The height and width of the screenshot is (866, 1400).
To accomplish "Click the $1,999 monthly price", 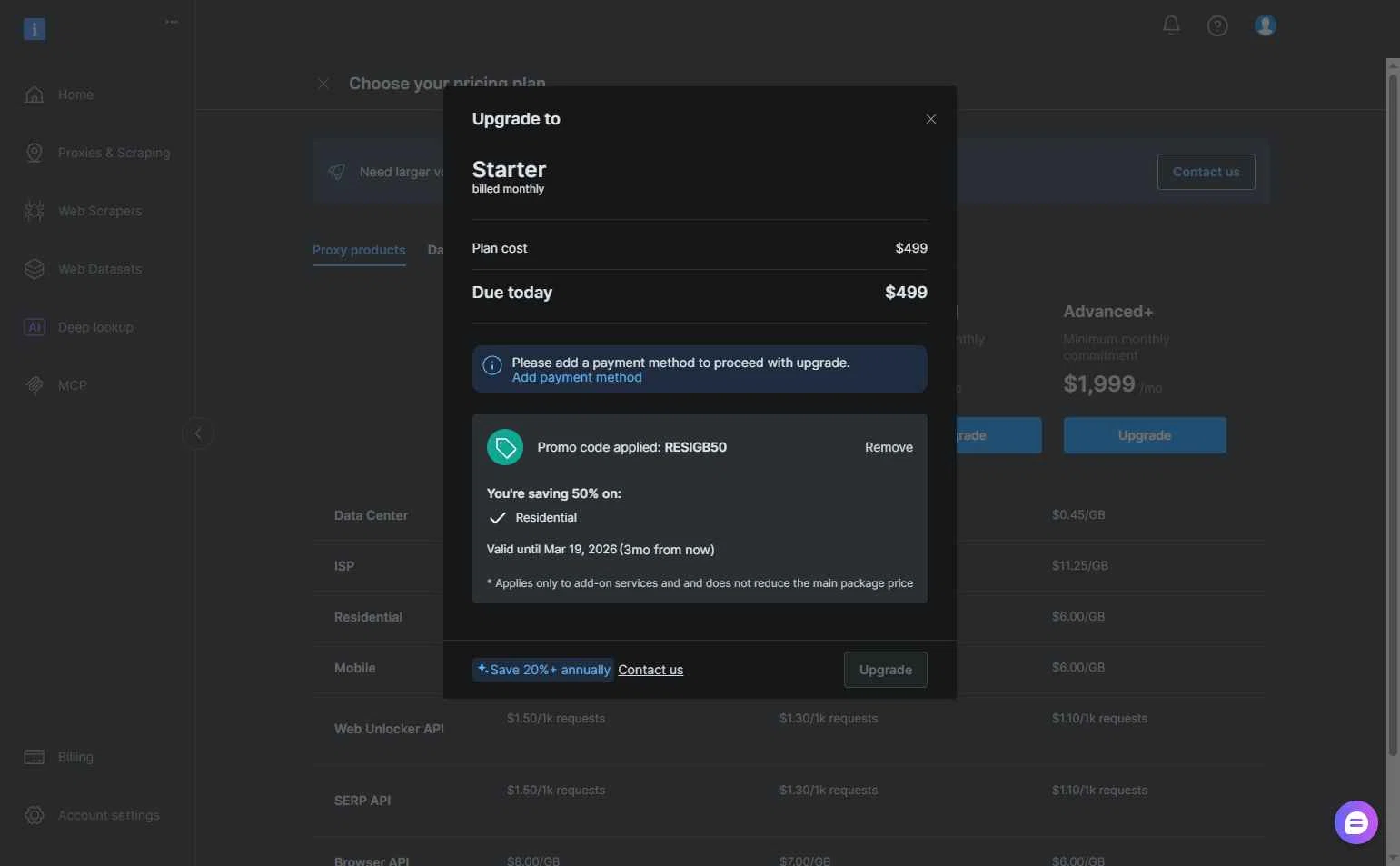I will coord(1099,383).
